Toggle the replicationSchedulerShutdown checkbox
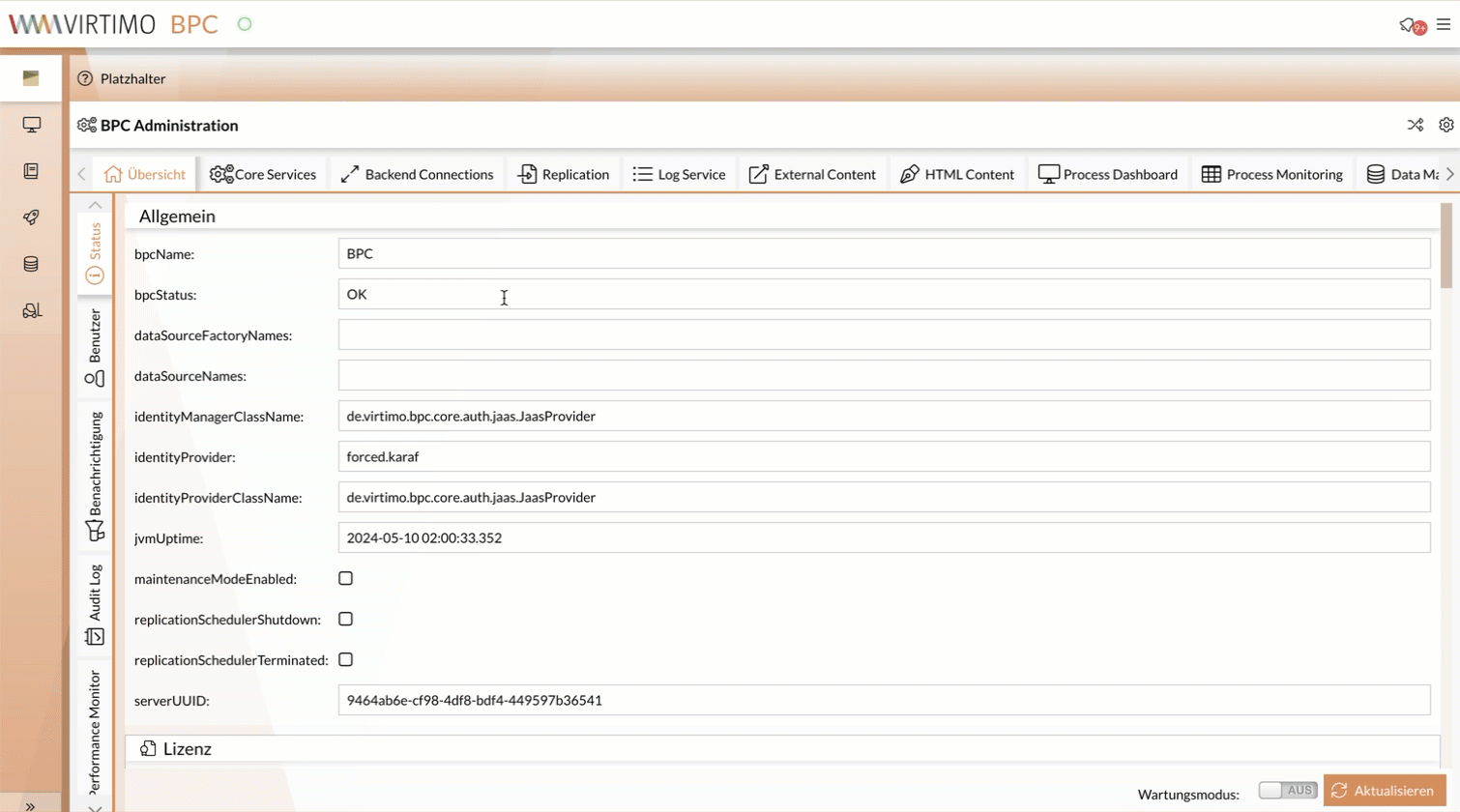This screenshot has width=1460, height=812. 345,619
